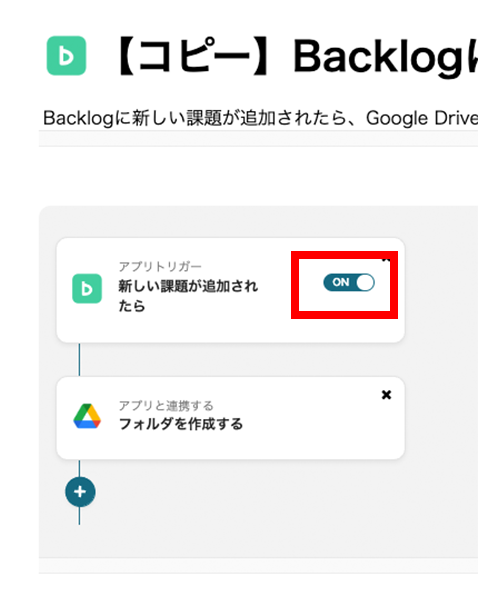Click empty gray canvas beside the cards

(x=441, y=377)
